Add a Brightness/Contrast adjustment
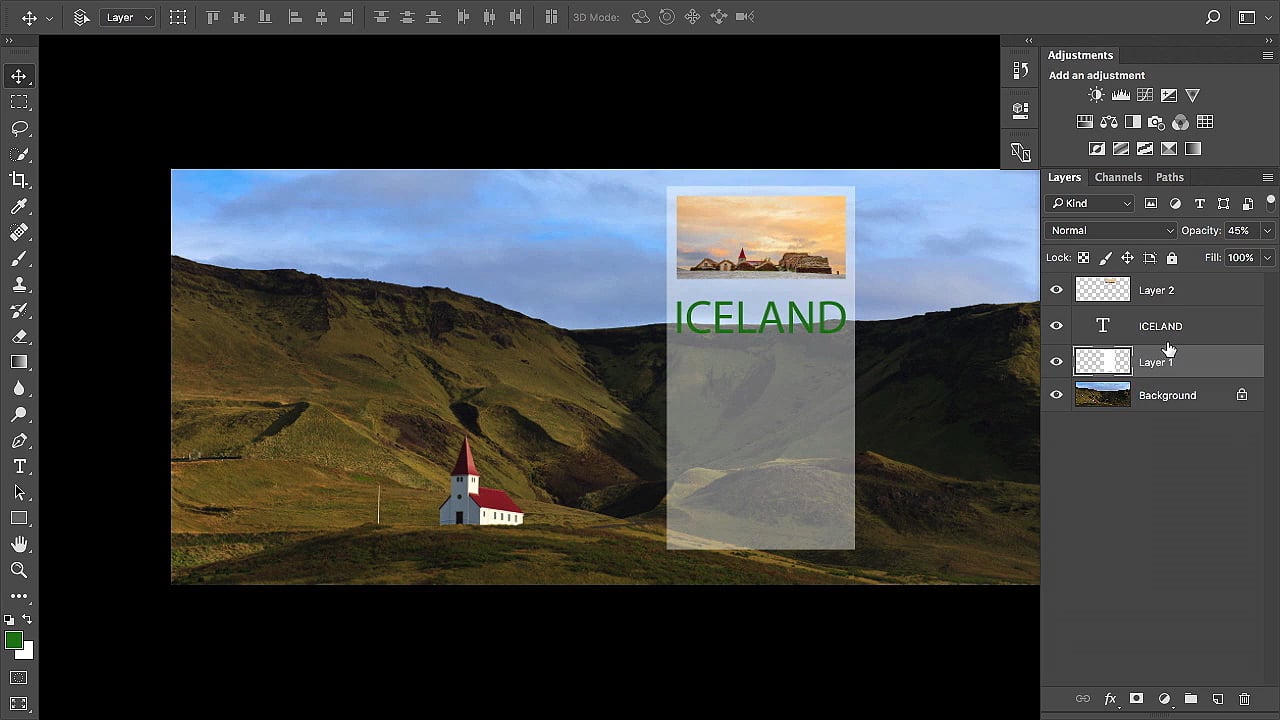Screen dimensions: 1280x720 click(1096, 95)
